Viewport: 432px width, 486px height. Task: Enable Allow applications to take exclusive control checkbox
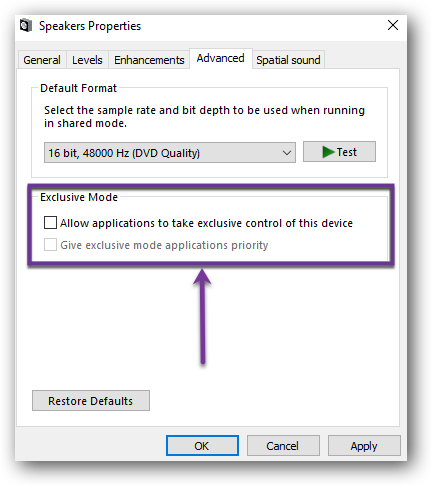pos(50,222)
